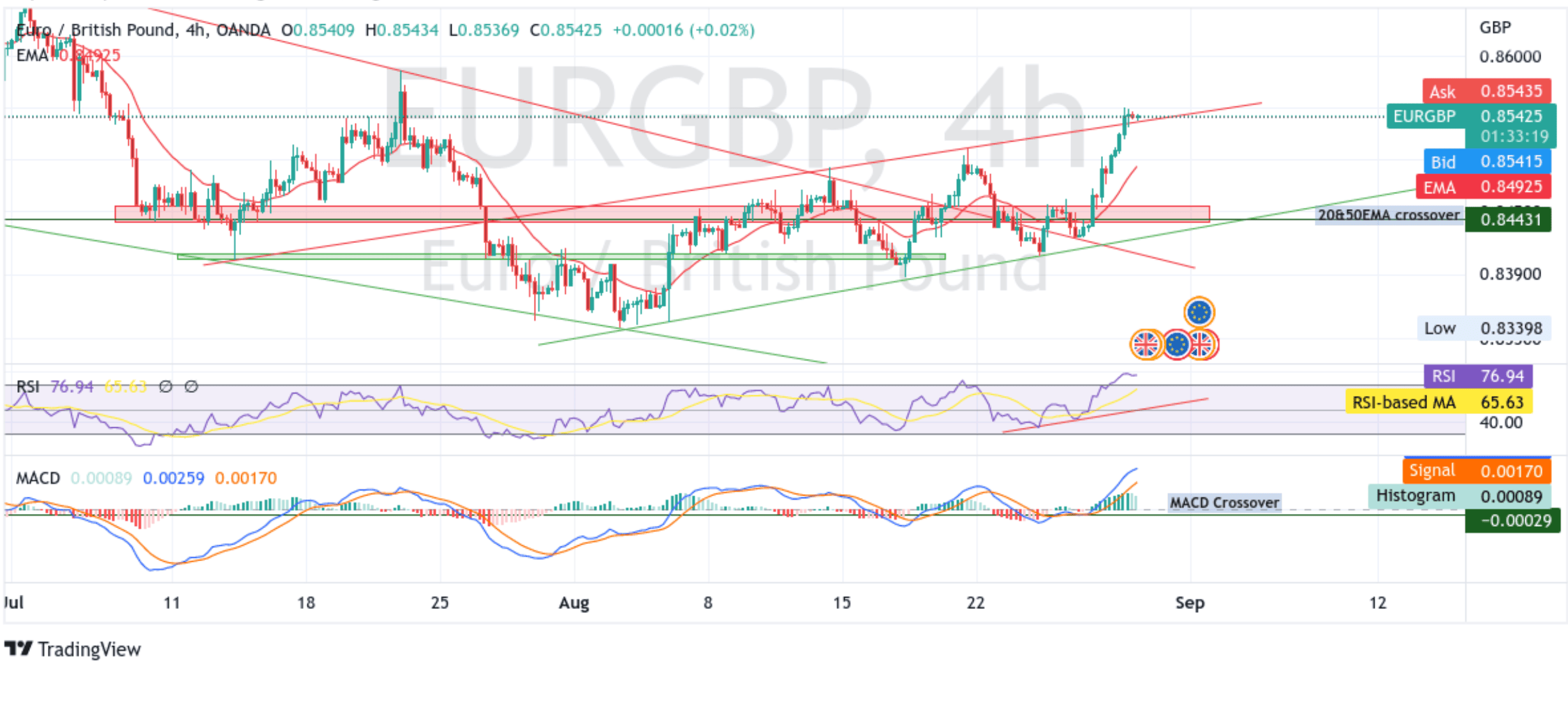Click the second ∅ symbol in RSI legend

(x=191, y=386)
